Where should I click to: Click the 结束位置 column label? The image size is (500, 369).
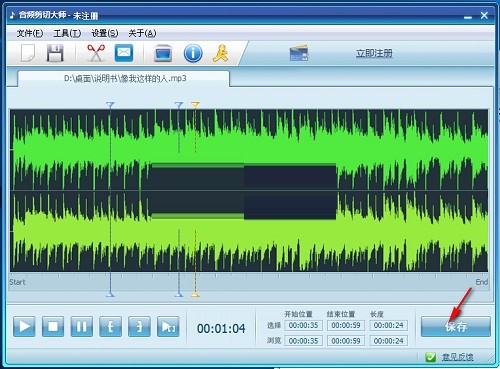(341, 314)
